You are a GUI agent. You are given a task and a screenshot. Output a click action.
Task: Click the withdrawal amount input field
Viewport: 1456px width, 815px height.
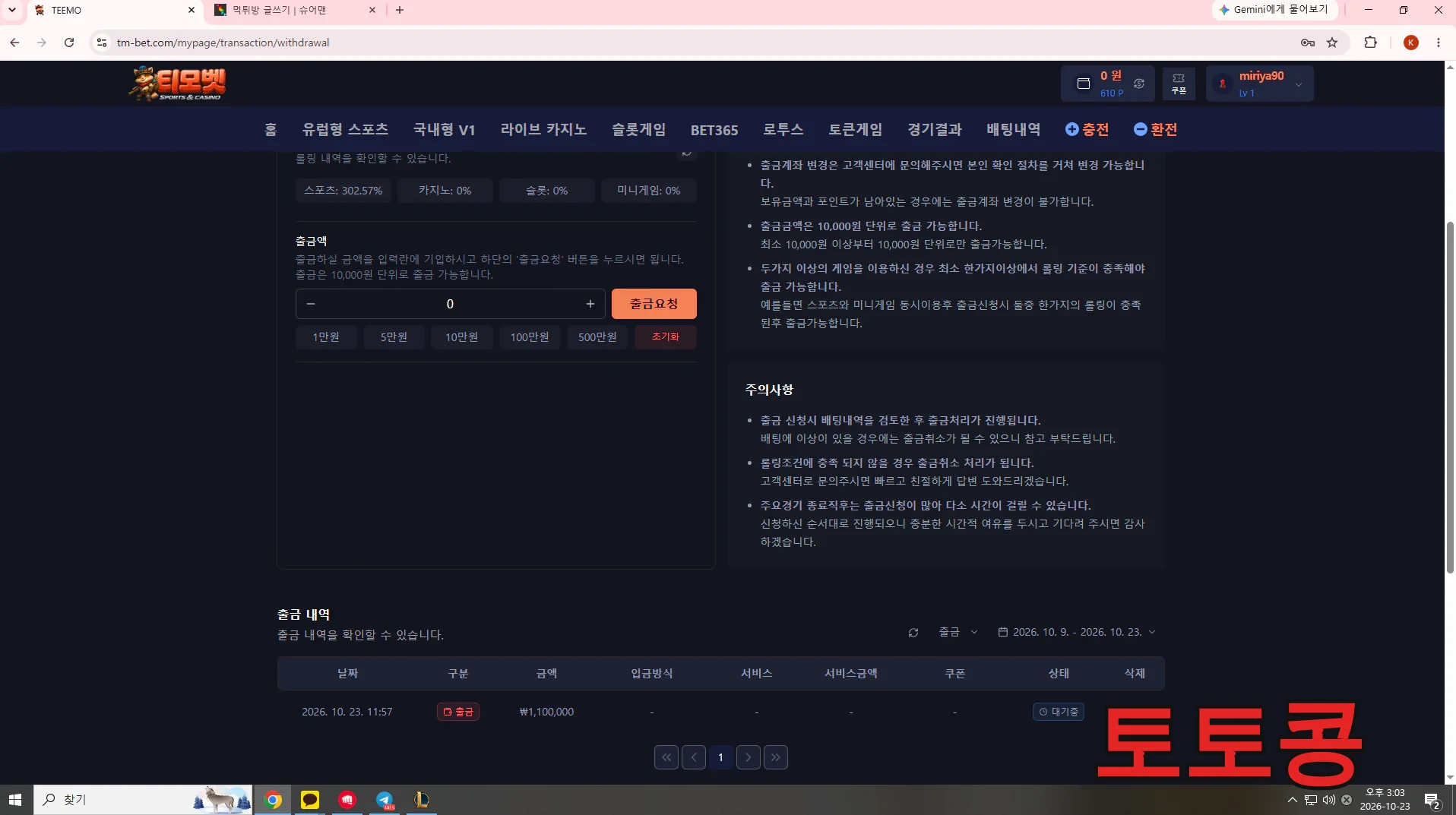pos(450,304)
